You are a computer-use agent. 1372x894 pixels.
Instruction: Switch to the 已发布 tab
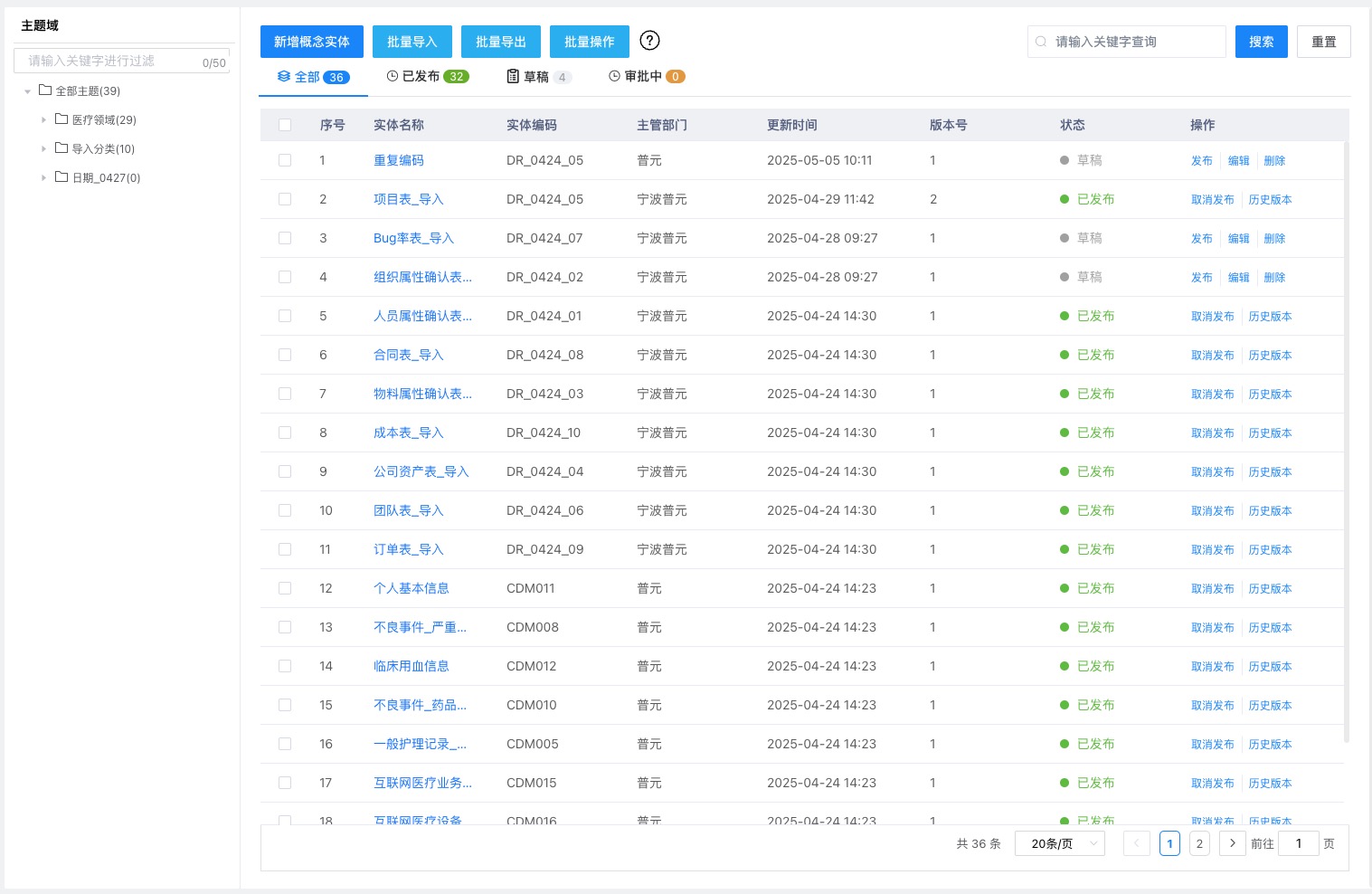click(425, 76)
